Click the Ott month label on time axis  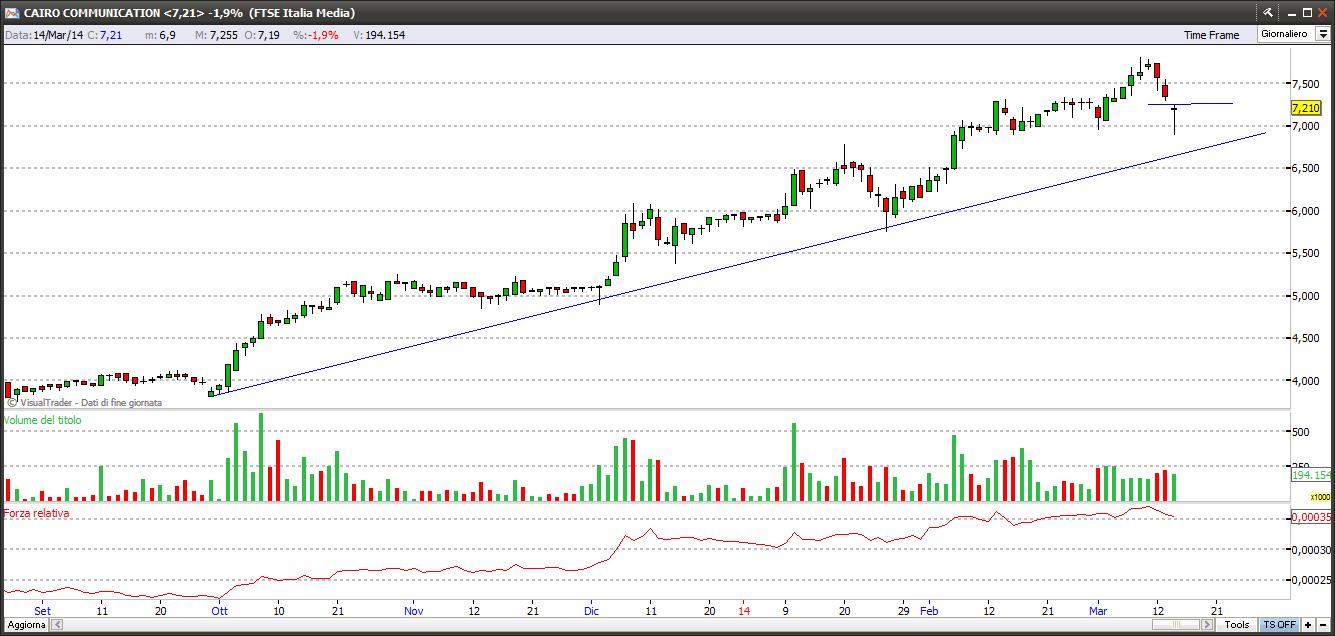[x=219, y=610]
